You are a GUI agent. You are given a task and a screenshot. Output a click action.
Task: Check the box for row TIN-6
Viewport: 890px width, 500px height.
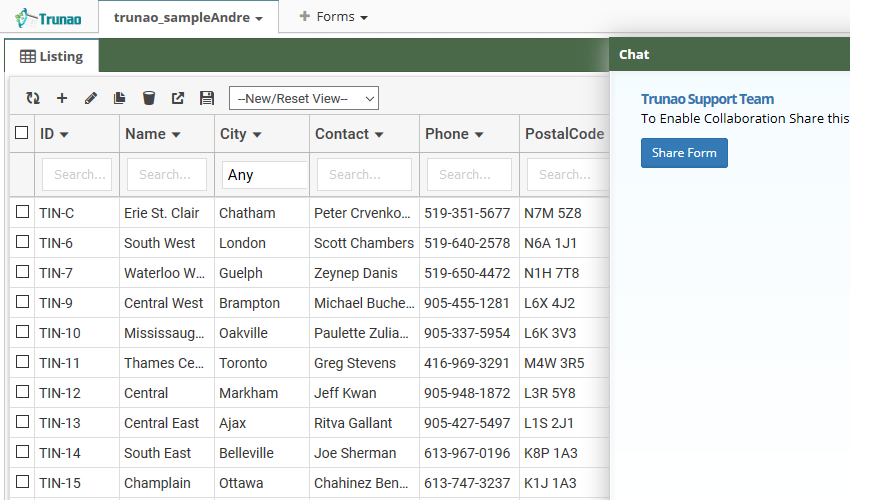22,242
